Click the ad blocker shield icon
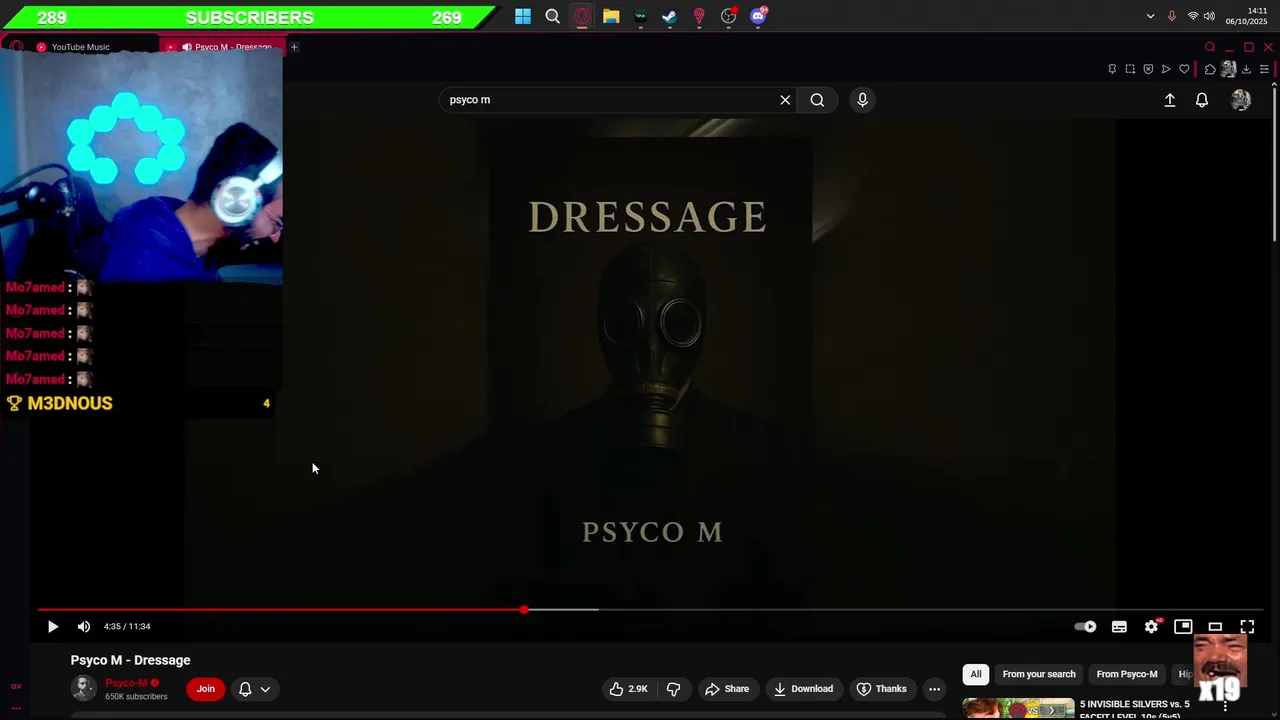The image size is (1280, 720). [1148, 69]
